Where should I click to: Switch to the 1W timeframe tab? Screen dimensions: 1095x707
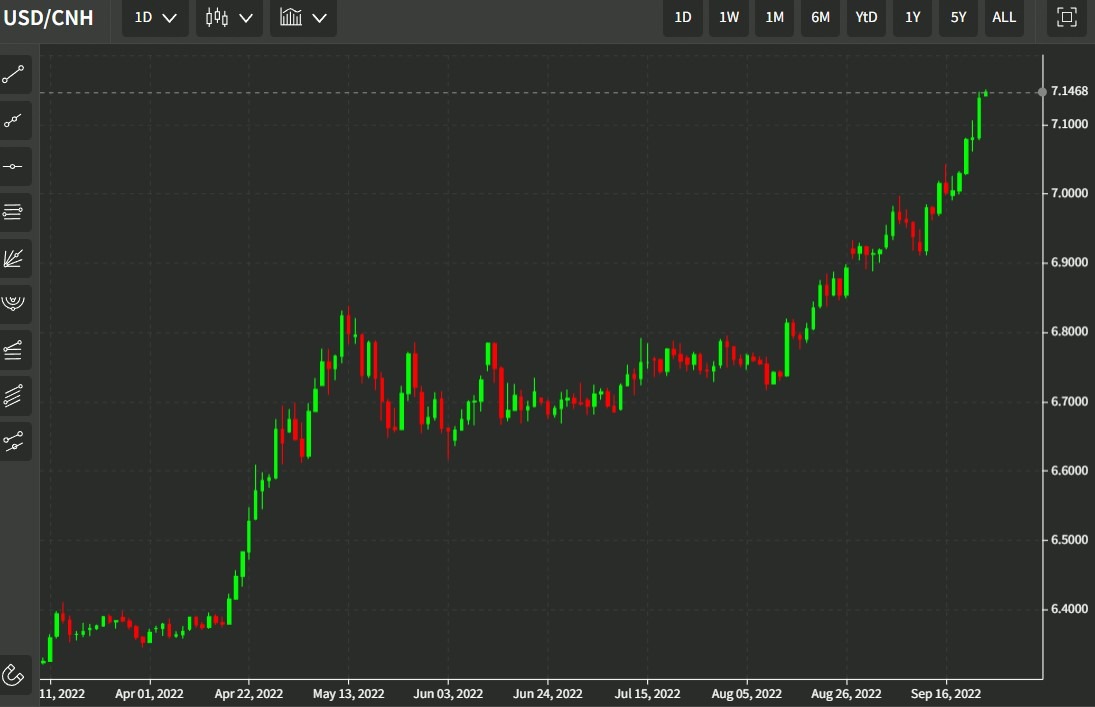(x=728, y=17)
